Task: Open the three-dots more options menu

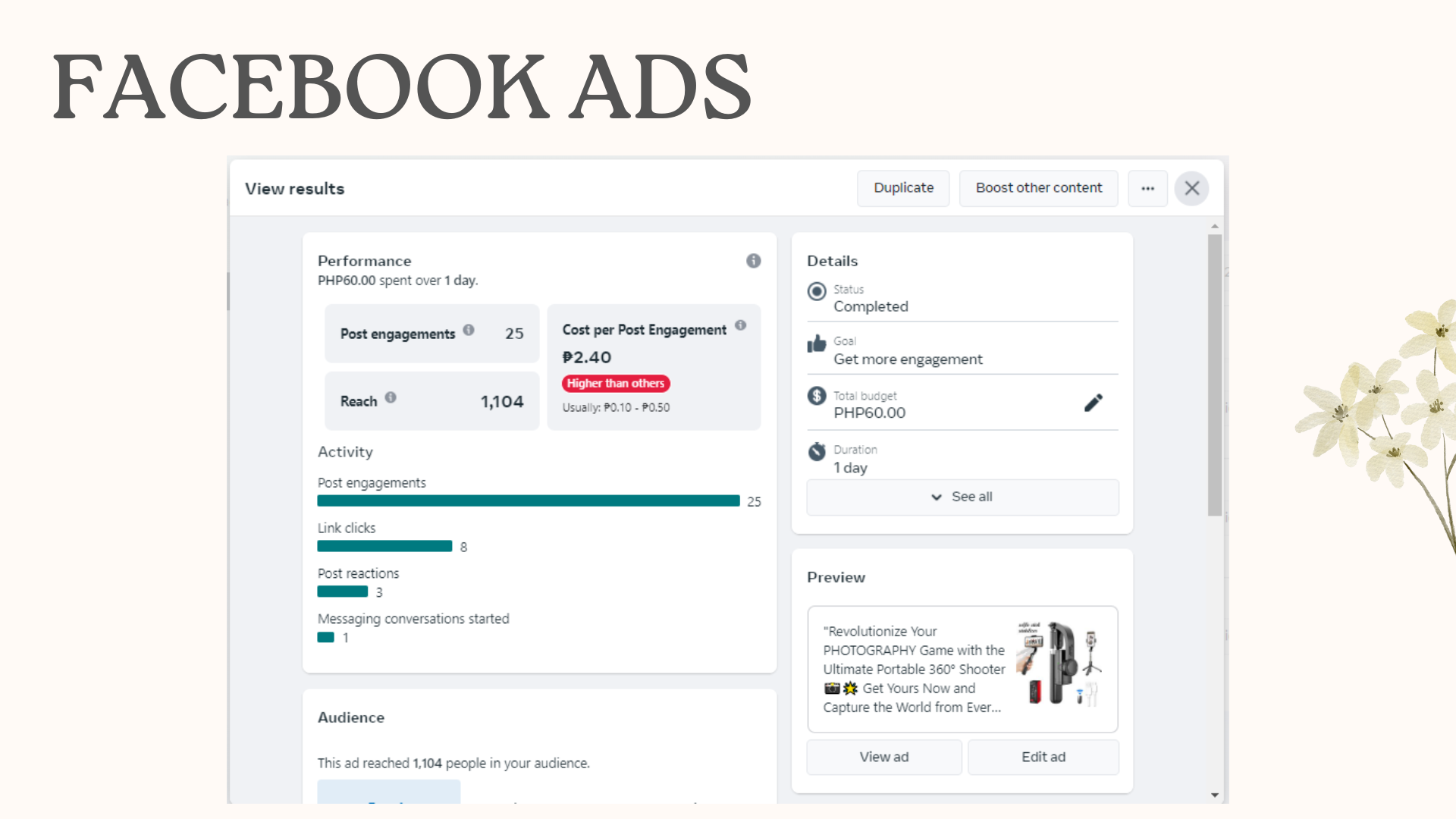Action: 1147,188
